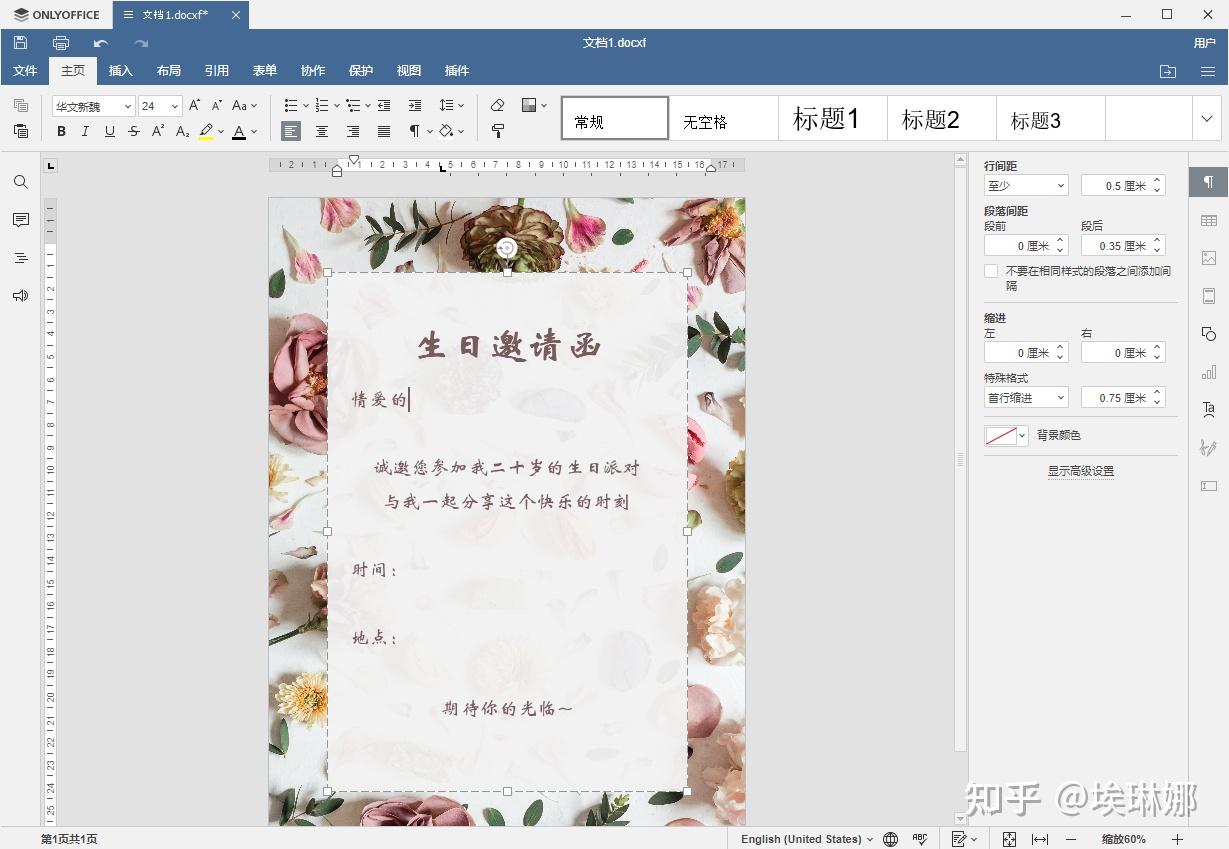Toggle superscript formatting
Viewport: 1229px width, 849px height.
pyautogui.click(x=158, y=131)
